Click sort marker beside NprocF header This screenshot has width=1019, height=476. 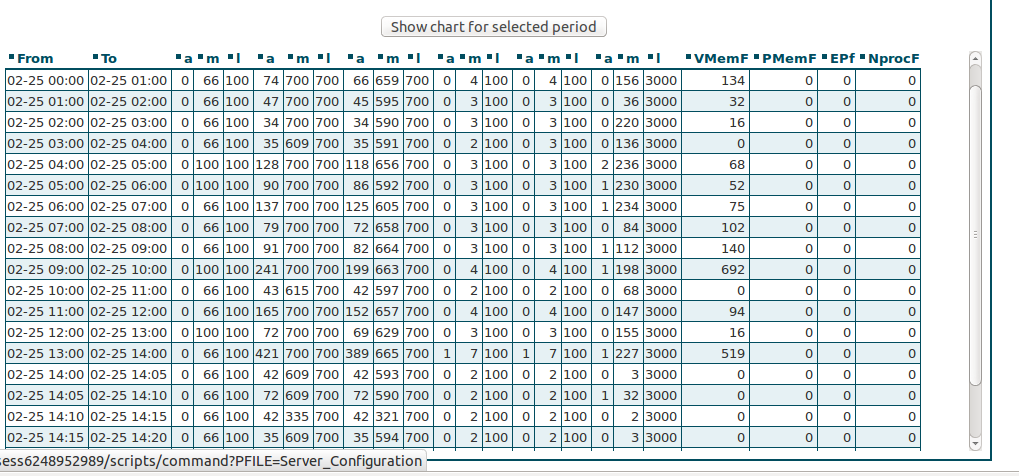862,57
